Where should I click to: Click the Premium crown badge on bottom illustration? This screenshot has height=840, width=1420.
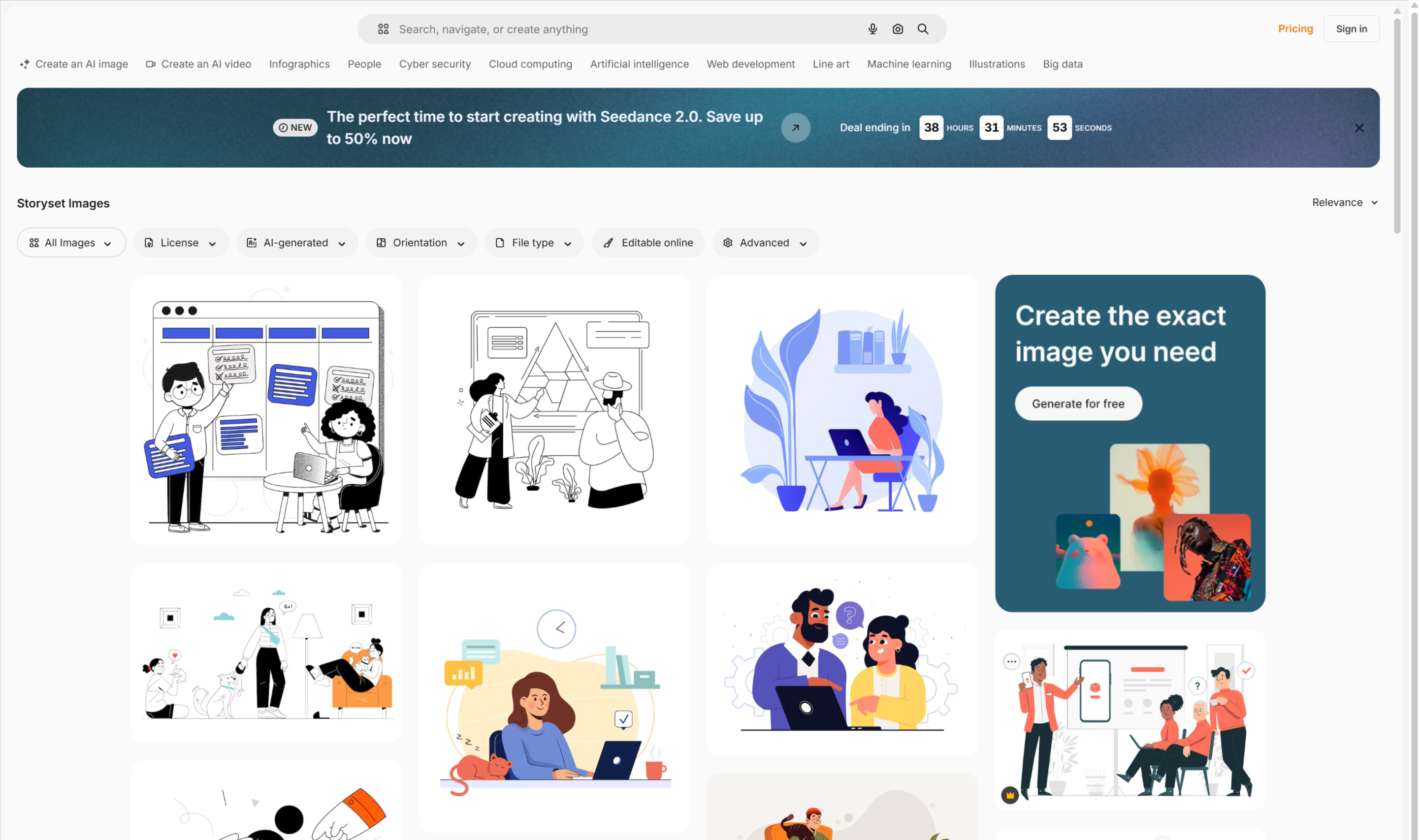click(x=1010, y=795)
